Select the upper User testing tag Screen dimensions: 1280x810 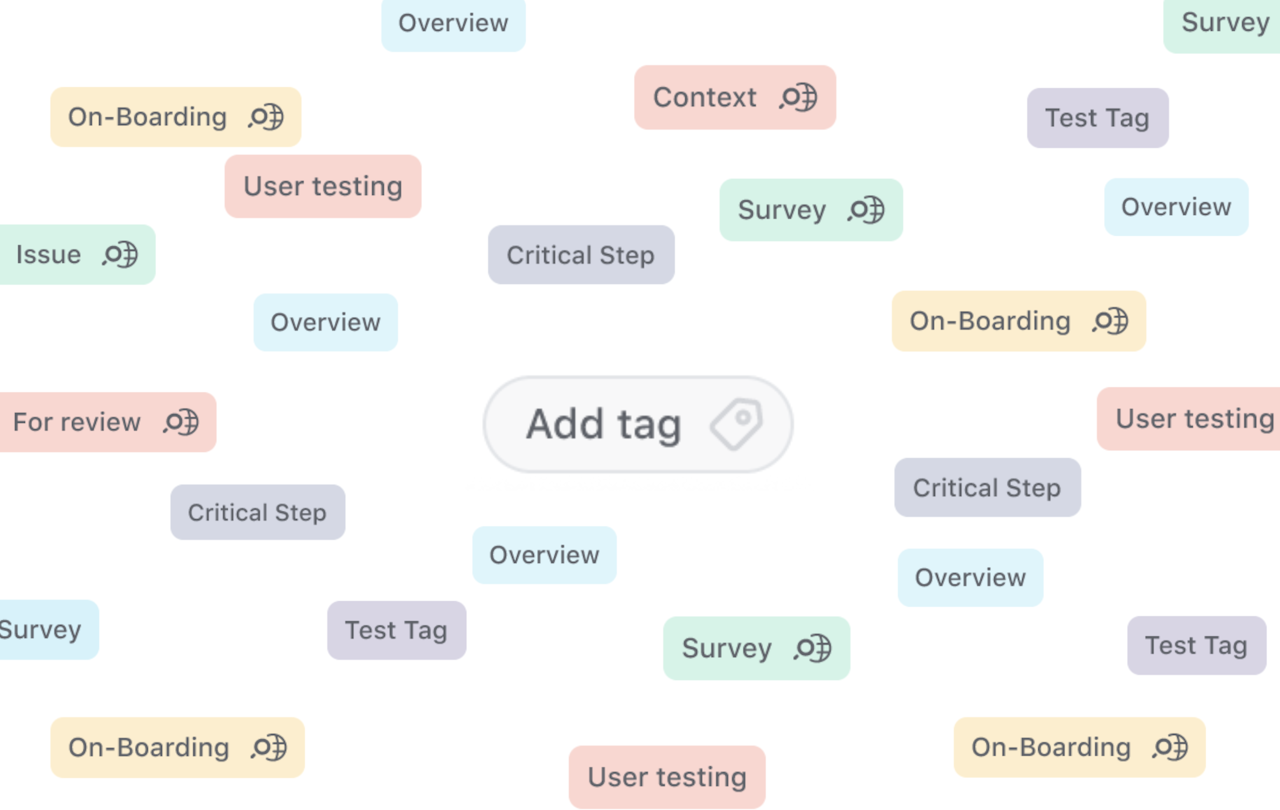pyautogui.click(x=322, y=187)
